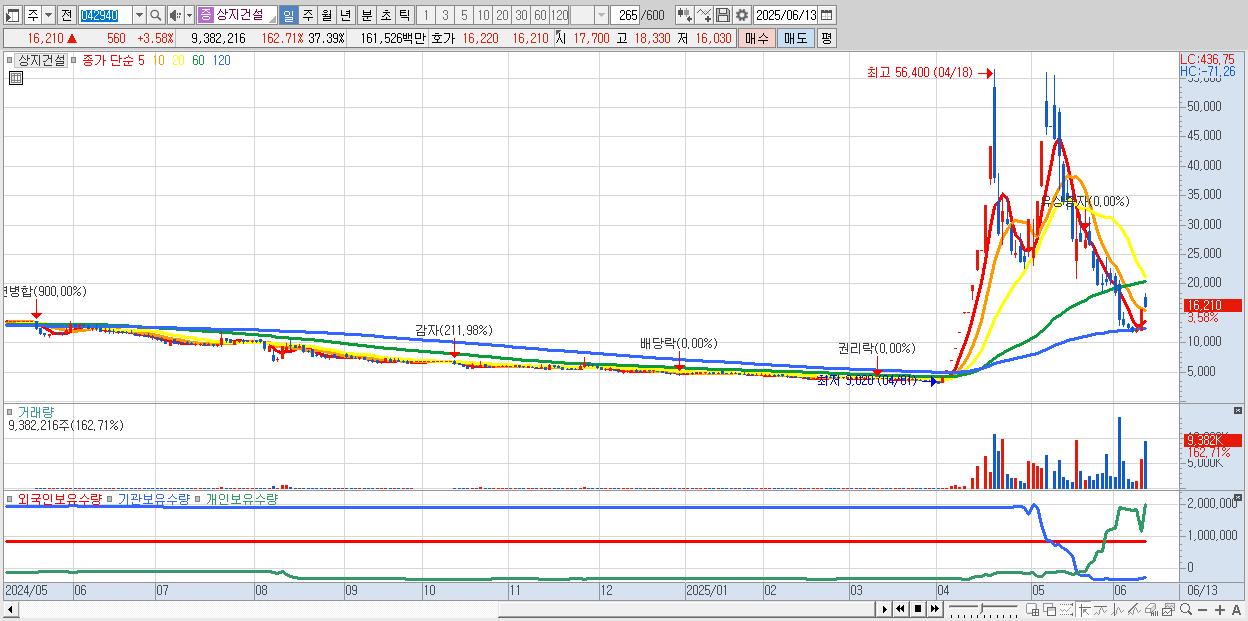Choose the 120 interval button
Viewport: 1248px width, 621px height.
(x=559, y=15)
